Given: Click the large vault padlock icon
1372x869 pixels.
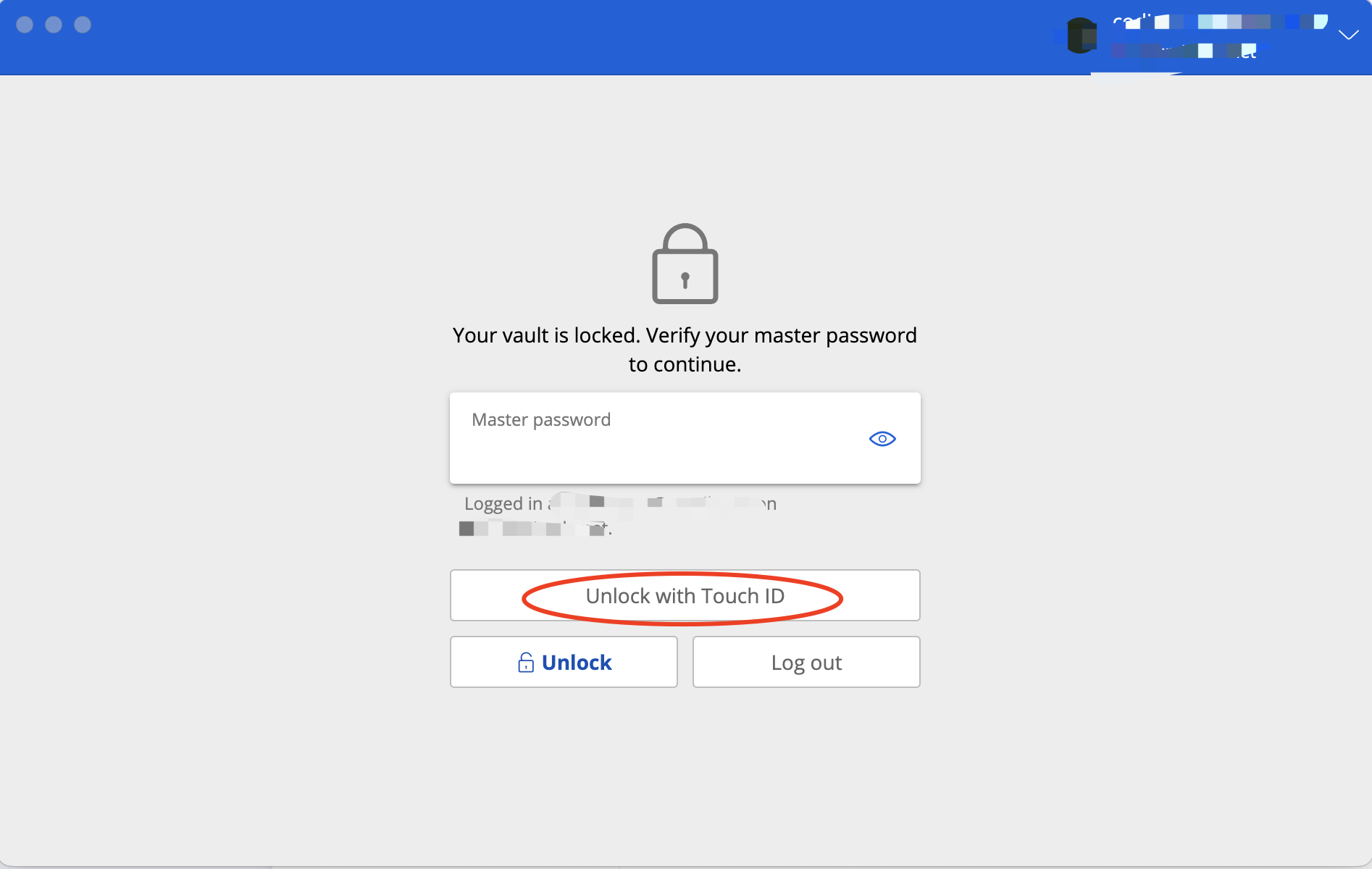Looking at the screenshot, I should pos(685,264).
